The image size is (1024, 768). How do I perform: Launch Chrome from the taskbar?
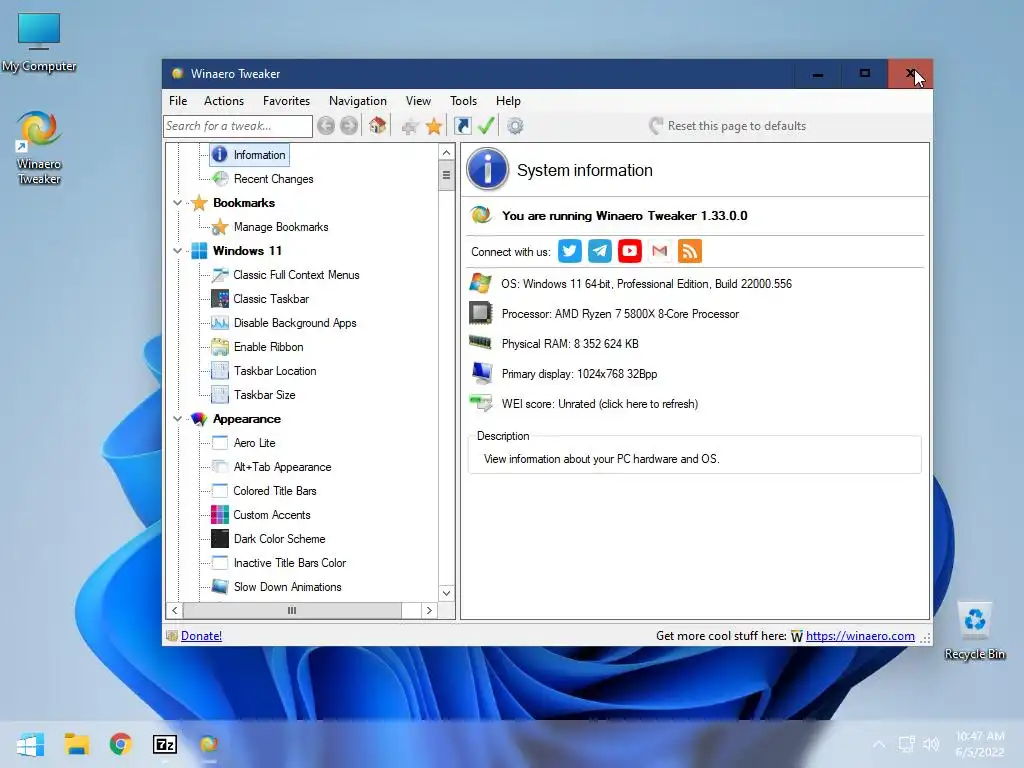(120, 744)
